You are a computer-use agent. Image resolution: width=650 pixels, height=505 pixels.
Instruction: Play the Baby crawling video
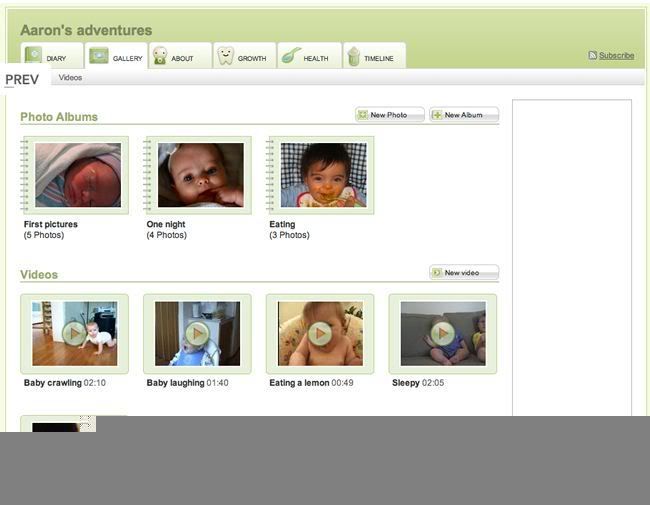tap(75, 334)
